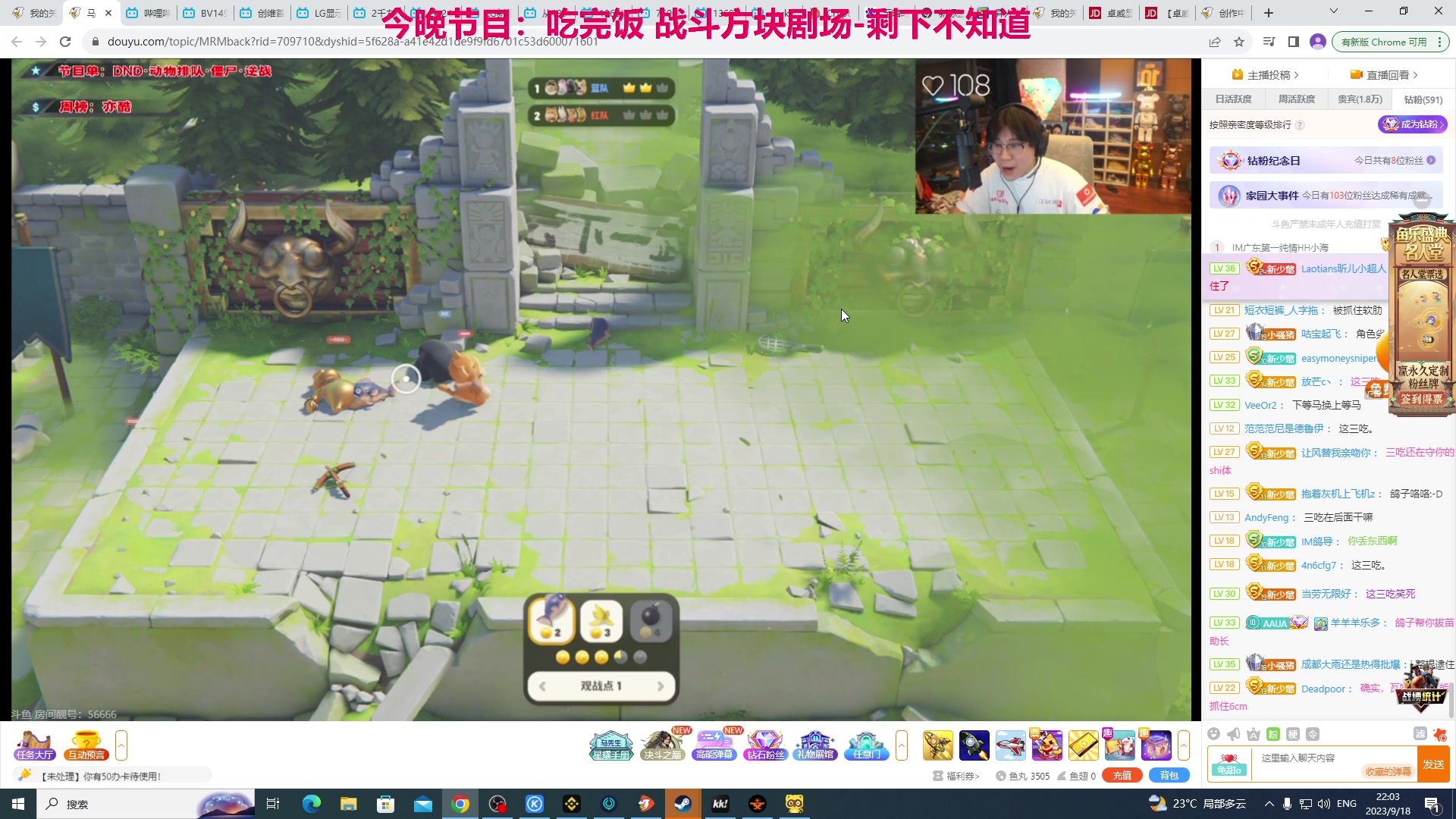Switch to the 贵宾(1.8万) tab

point(1360,99)
